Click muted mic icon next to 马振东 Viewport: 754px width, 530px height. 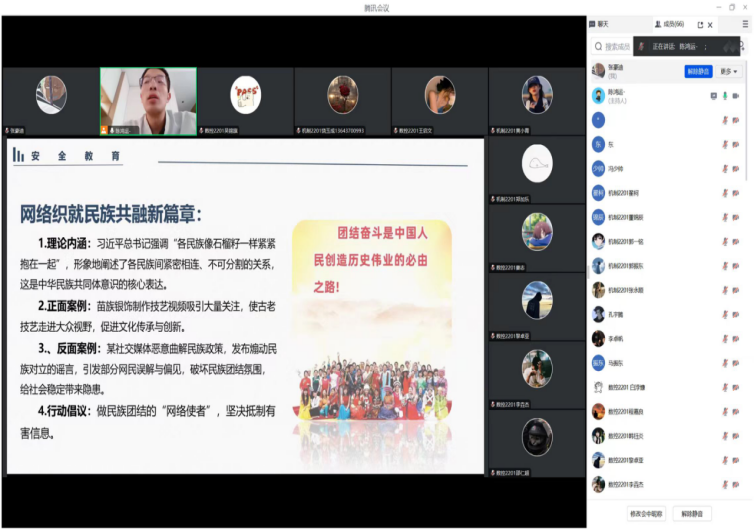tap(725, 363)
